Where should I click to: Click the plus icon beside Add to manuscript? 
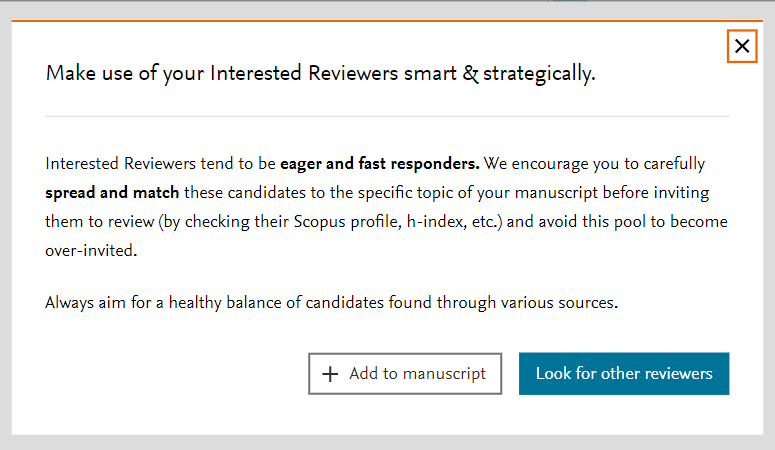[x=330, y=374]
